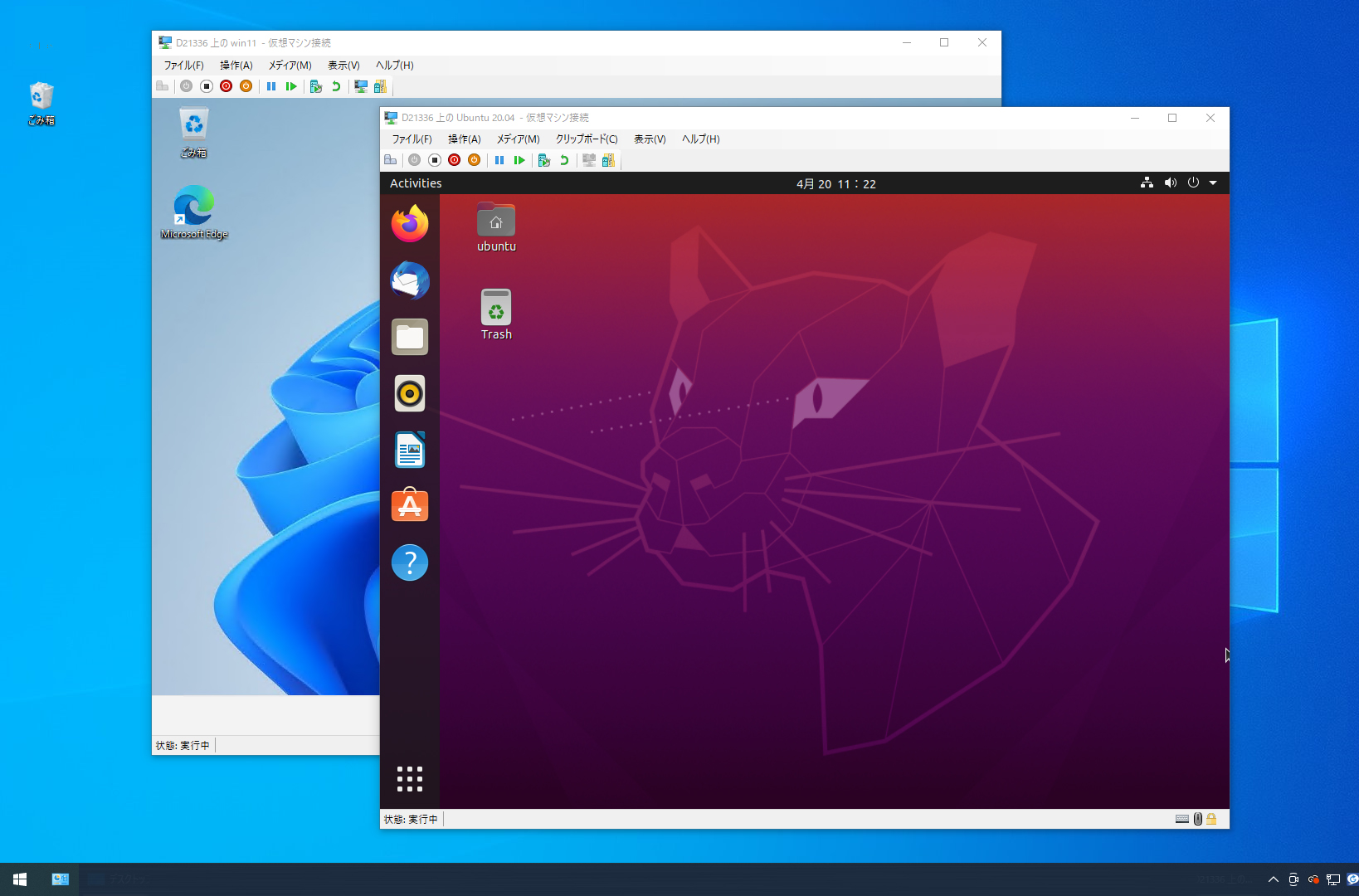Show hidden icons chevron in host system tray
The height and width of the screenshot is (896, 1359).
[x=1274, y=879]
